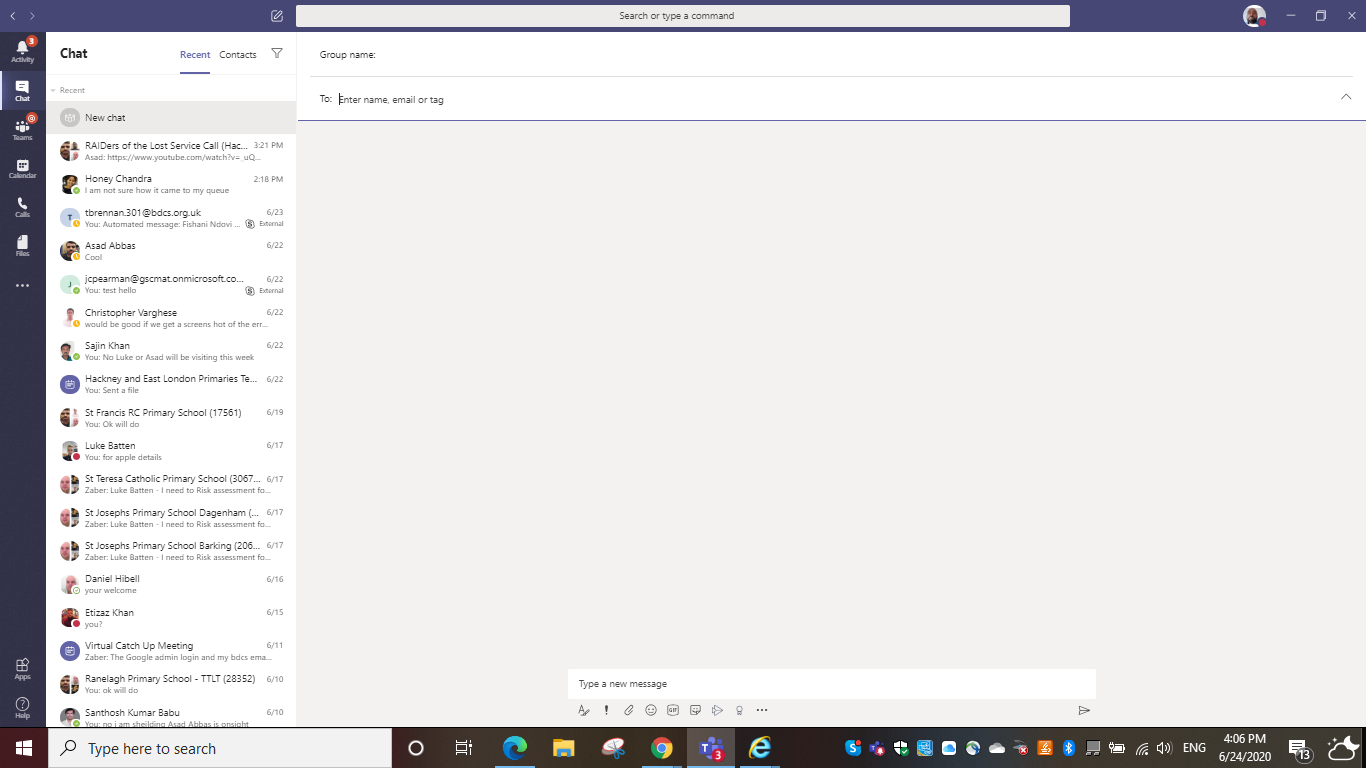Image resolution: width=1366 pixels, height=768 pixels.
Task: Attach a file using the paperclip icon
Action: 628,710
